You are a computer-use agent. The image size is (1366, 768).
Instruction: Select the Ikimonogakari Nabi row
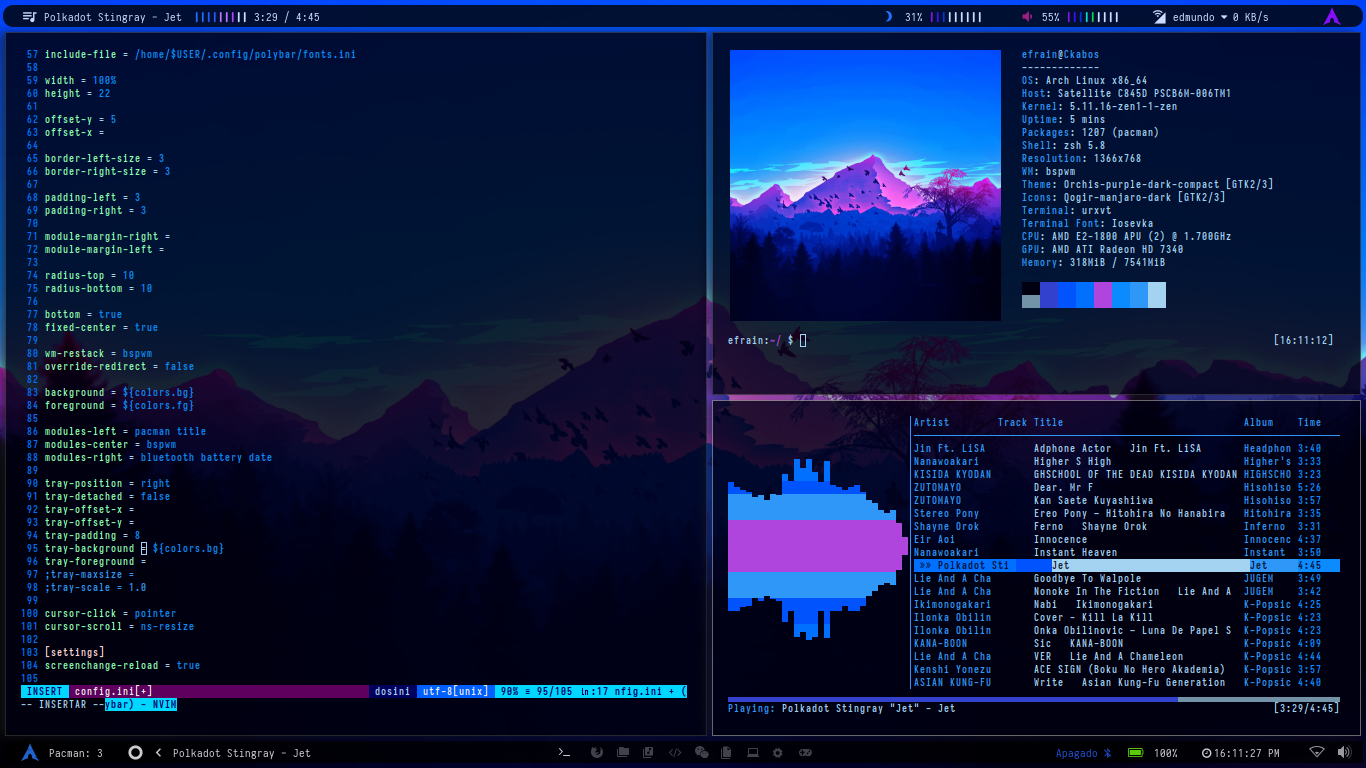1126,604
